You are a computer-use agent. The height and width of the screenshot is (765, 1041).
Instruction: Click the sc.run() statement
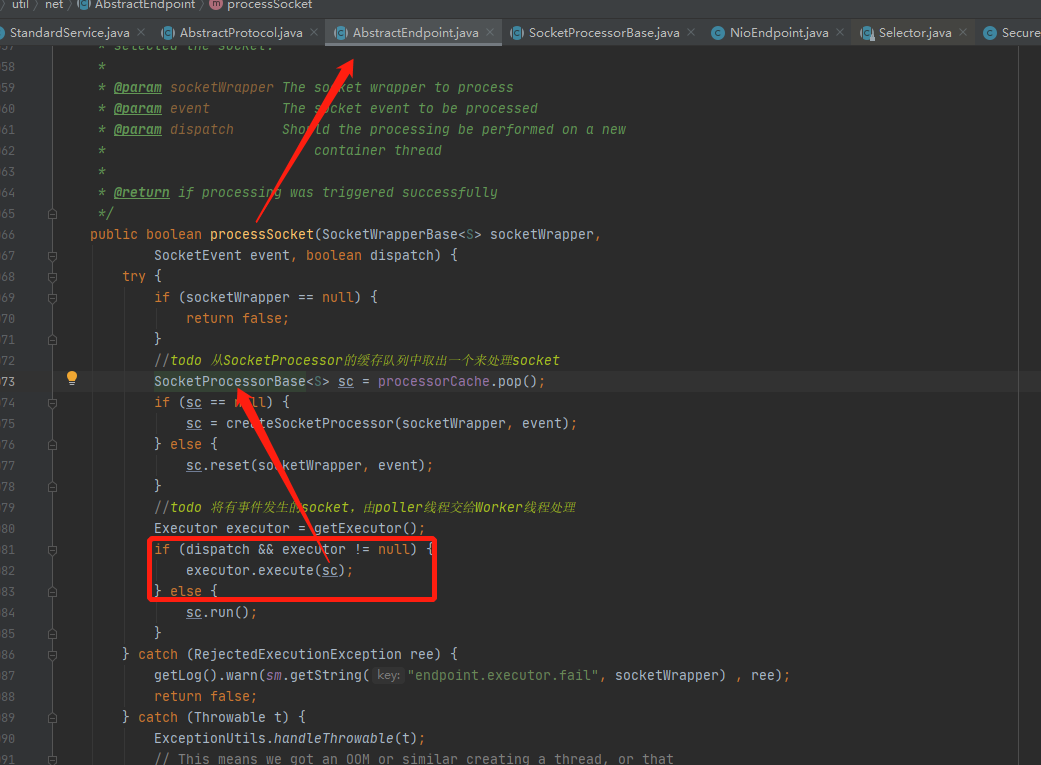221,612
